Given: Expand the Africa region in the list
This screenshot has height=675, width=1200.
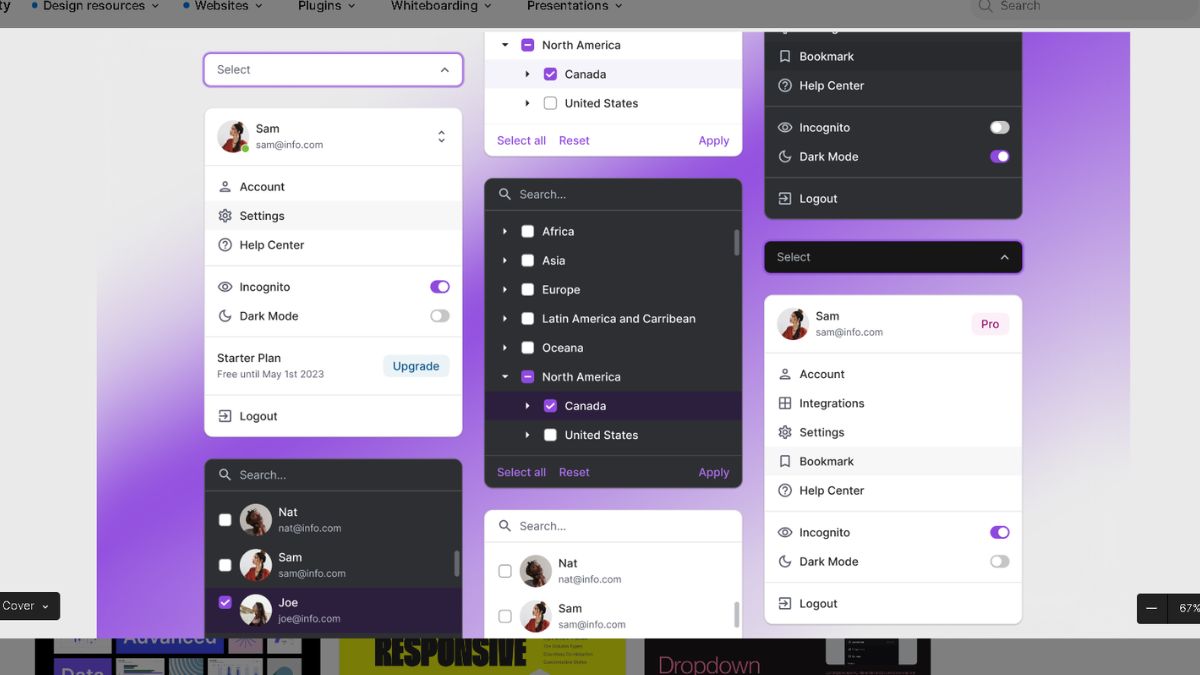Looking at the screenshot, I should (505, 231).
